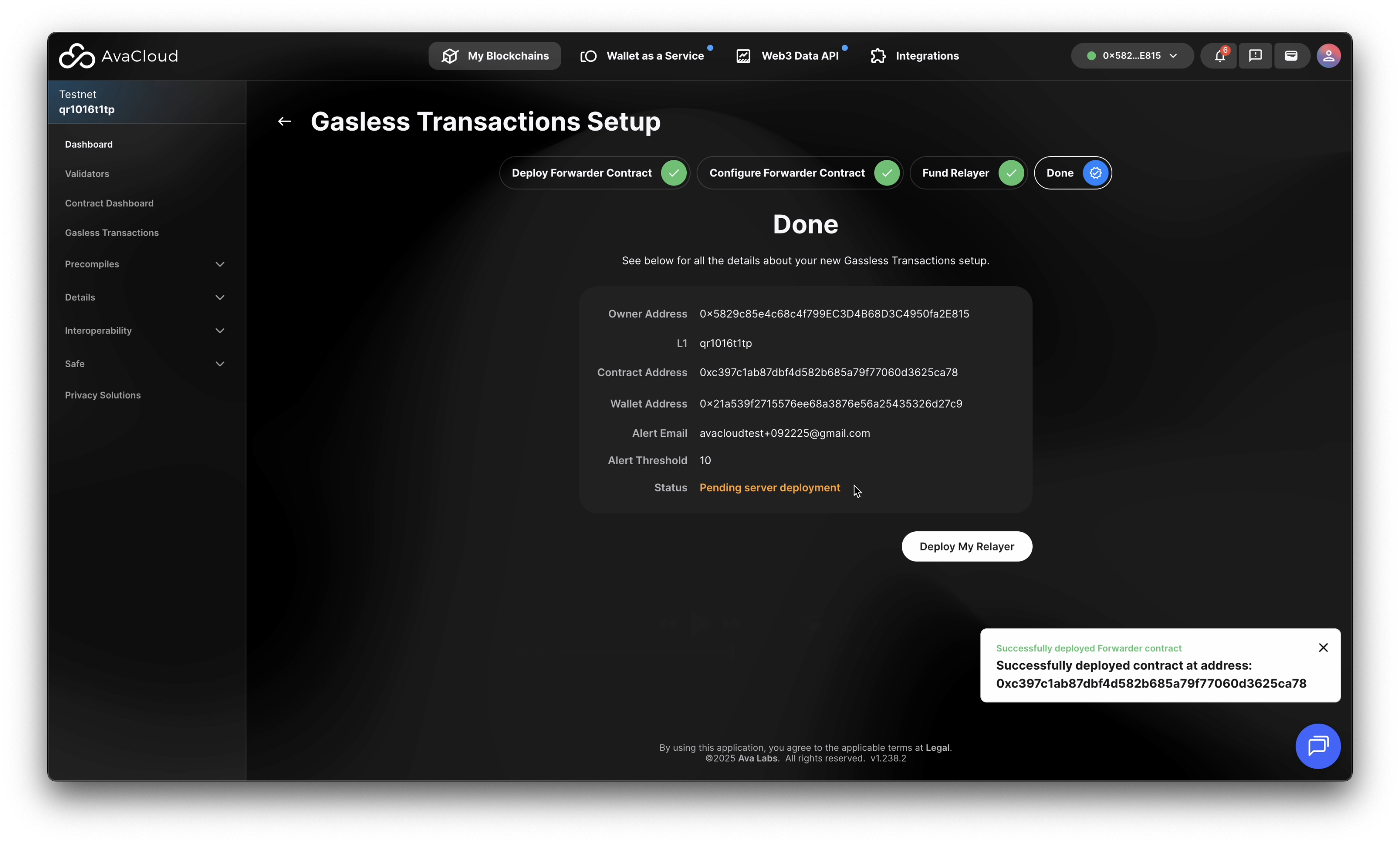The image size is (1400, 844).
Task: Open the billing card icon
Action: click(1291, 56)
